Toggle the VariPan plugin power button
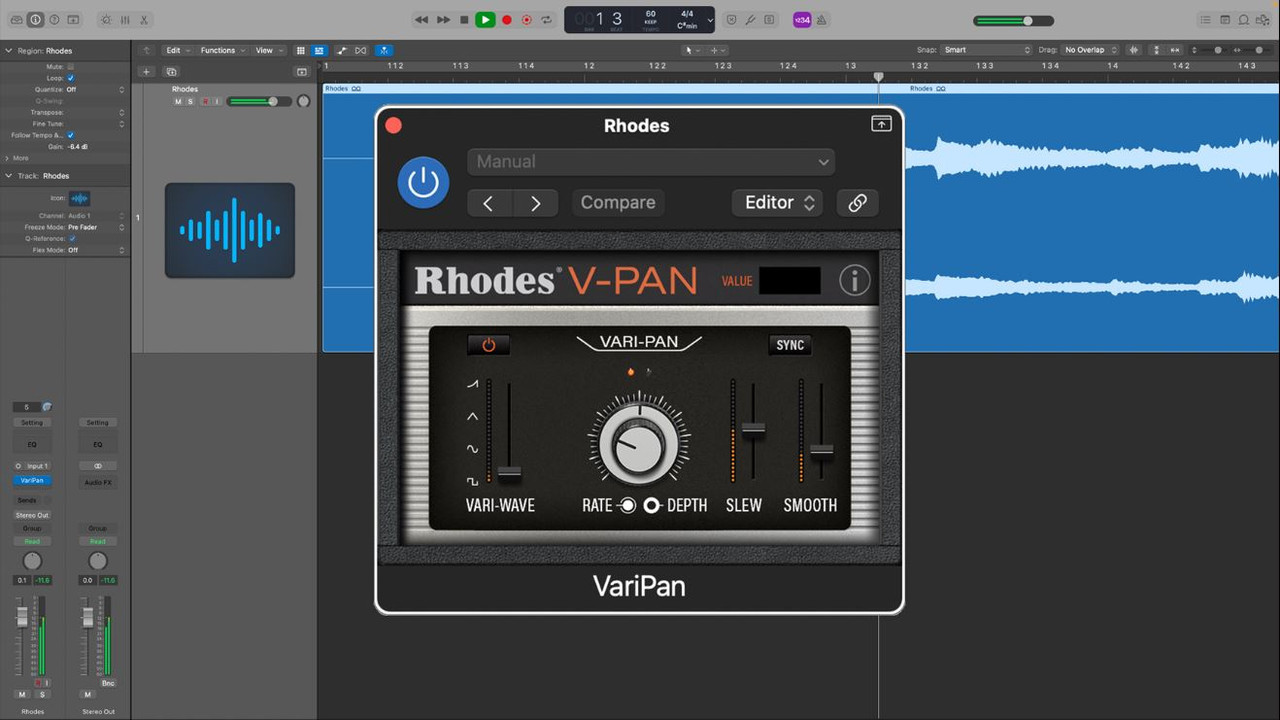 (488, 344)
